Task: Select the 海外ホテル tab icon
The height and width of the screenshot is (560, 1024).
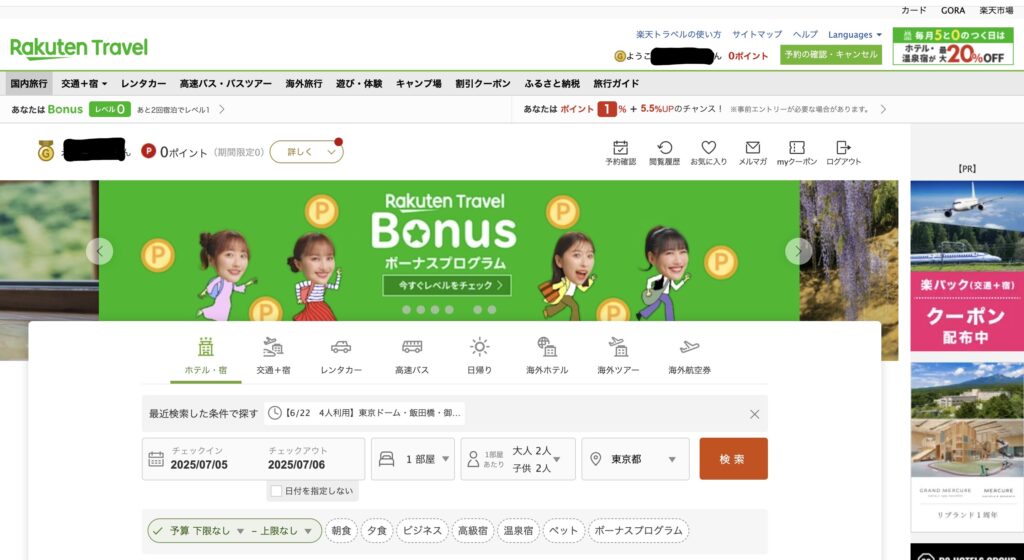Action: pyautogui.click(x=547, y=347)
